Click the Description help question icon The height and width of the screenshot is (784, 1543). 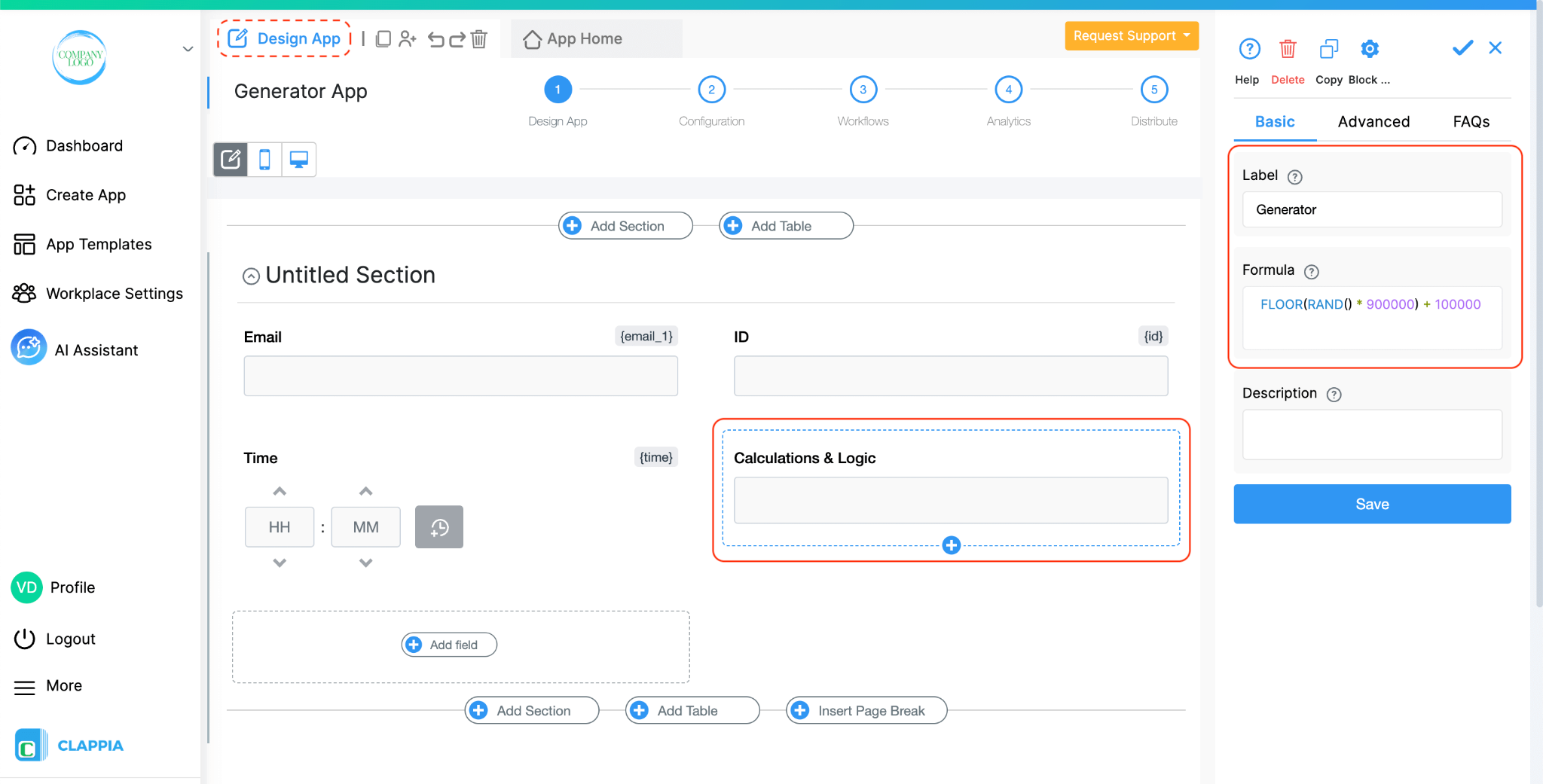pos(1334,395)
